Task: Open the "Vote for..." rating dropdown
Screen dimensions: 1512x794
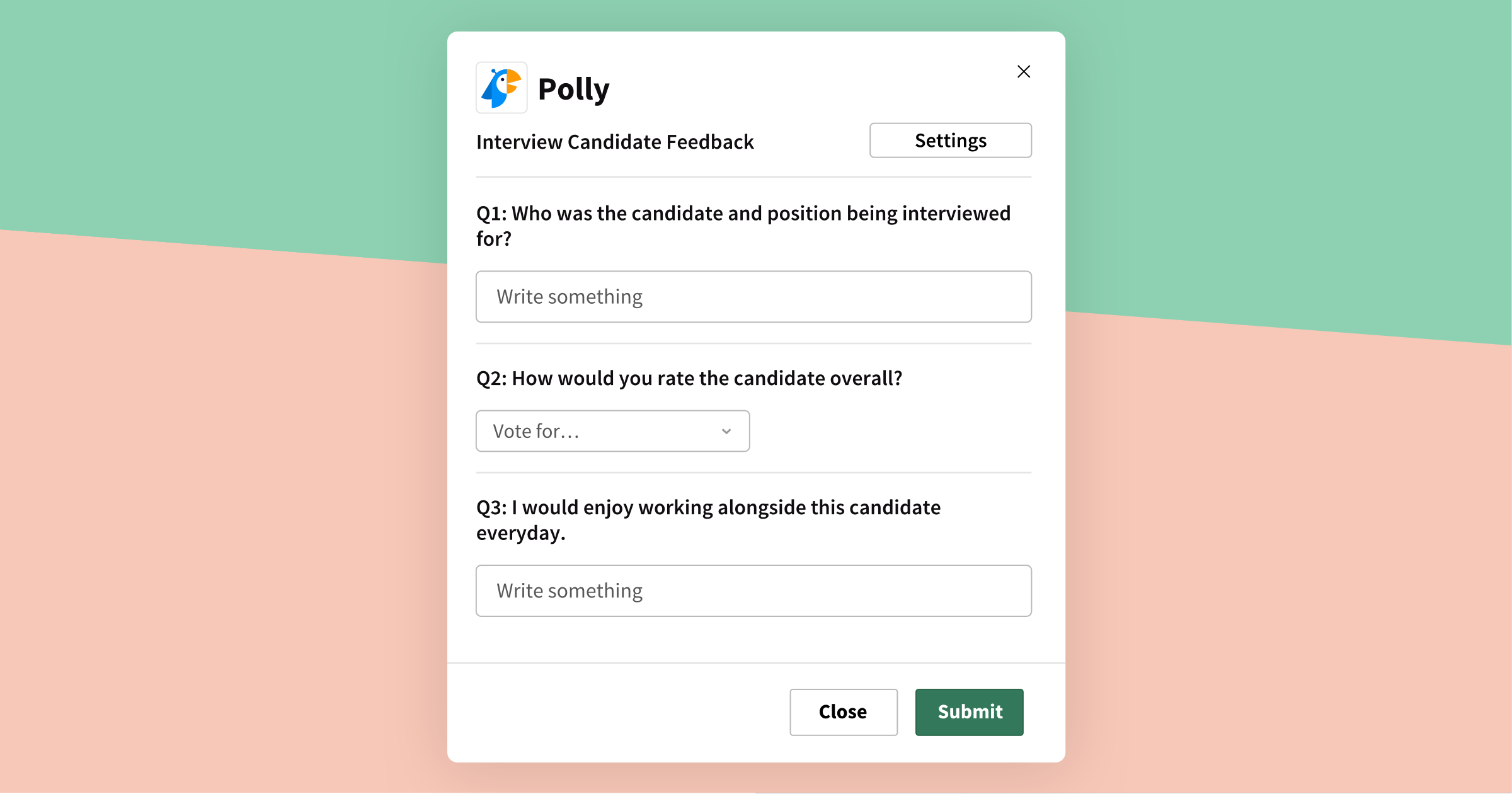Action: point(612,431)
